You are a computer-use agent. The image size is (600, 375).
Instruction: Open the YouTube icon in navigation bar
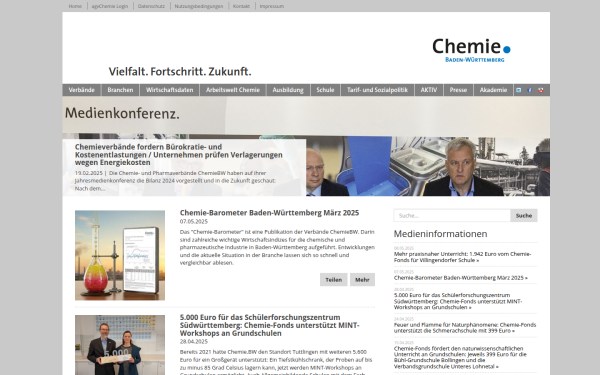[541, 90]
